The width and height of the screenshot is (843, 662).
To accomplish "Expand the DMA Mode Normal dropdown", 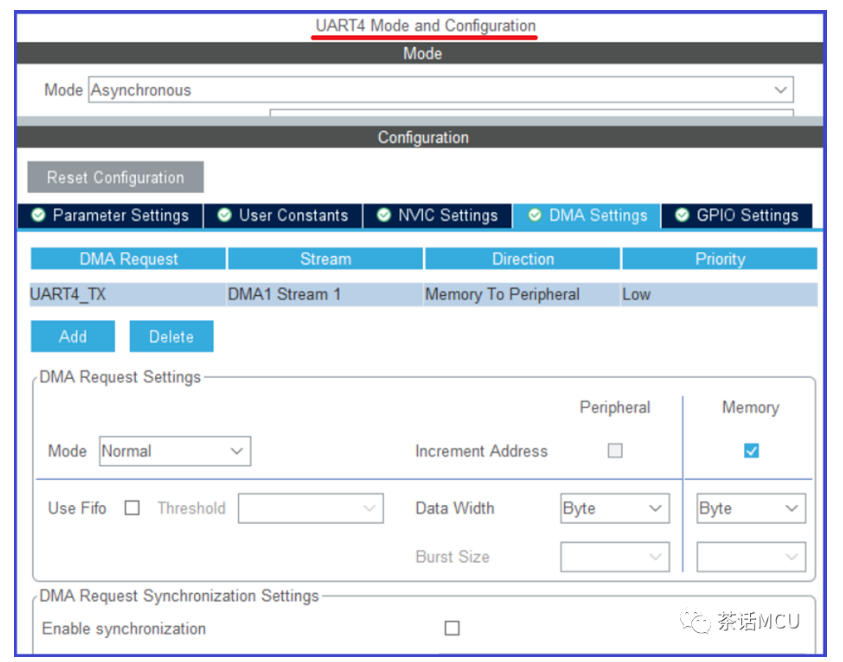I will tap(175, 451).
